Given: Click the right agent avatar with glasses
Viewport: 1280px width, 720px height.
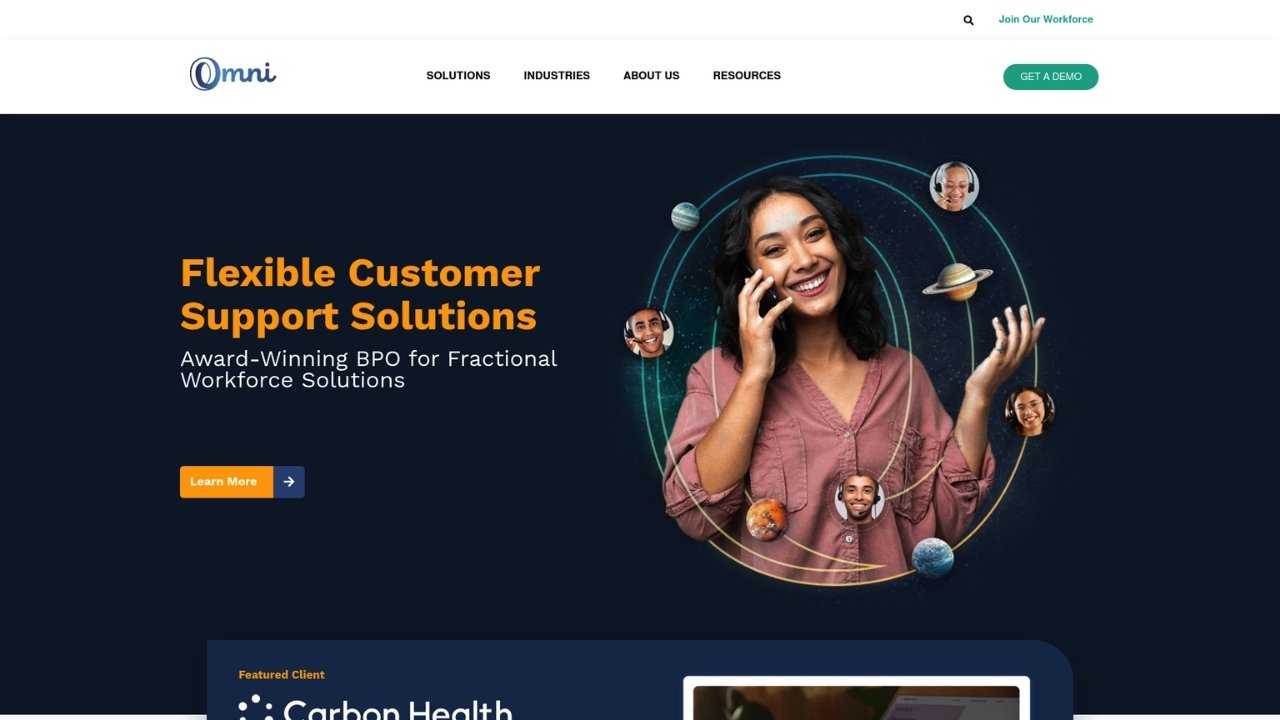Looking at the screenshot, I should pyautogui.click(x=1029, y=411).
